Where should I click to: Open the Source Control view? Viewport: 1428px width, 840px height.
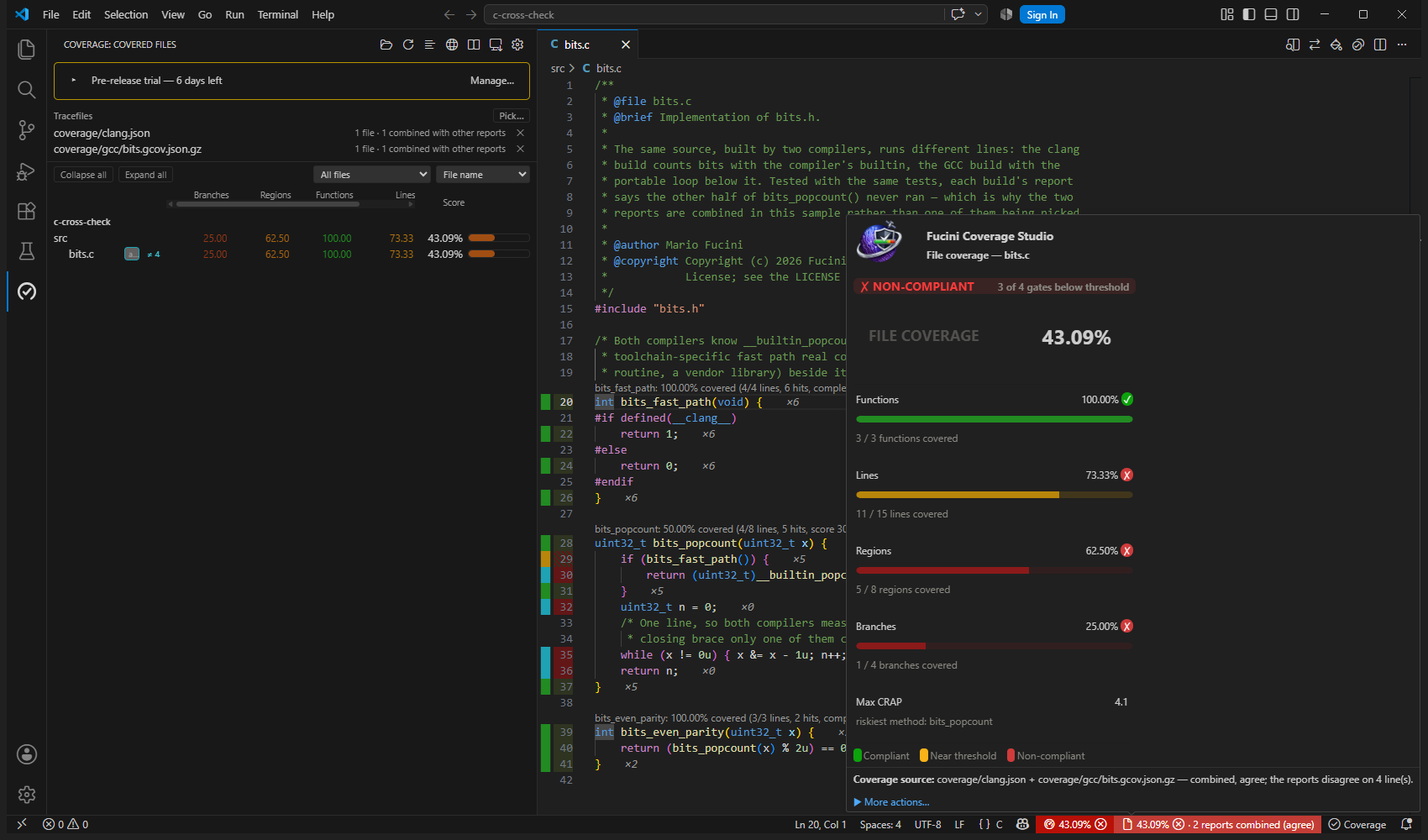(27, 130)
